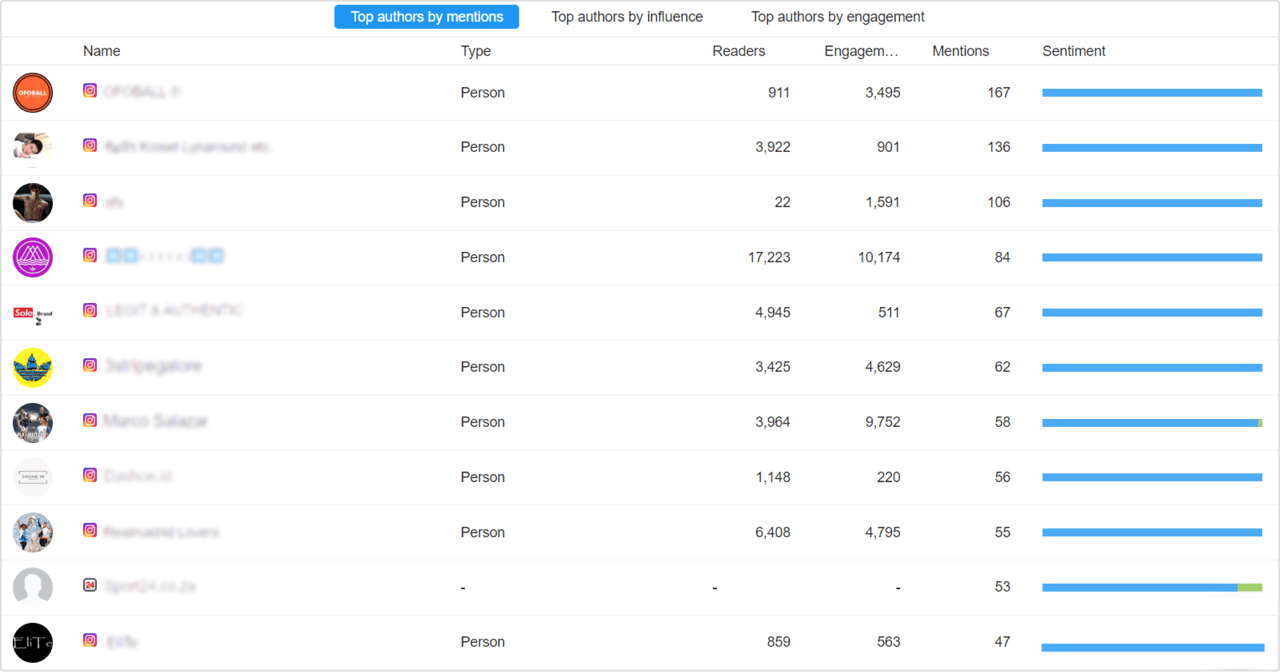The image size is (1280, 672).
Task: Open the Marco Salazar author link
Action: [156, 421]
